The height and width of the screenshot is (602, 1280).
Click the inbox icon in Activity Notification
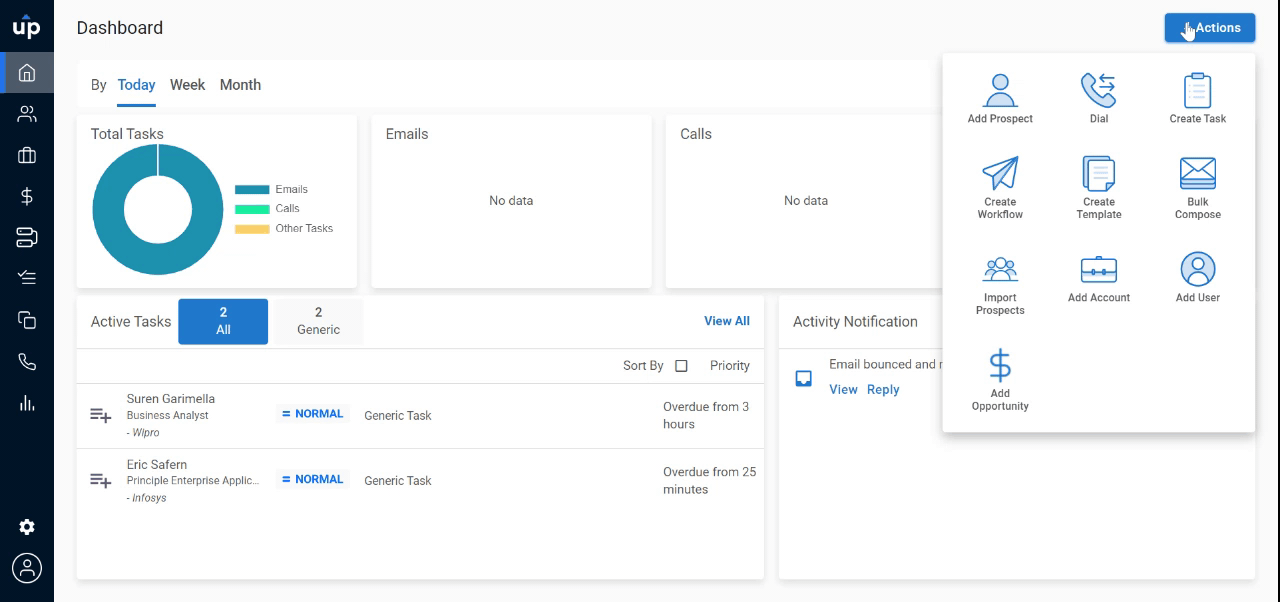[x=803, y=379]
